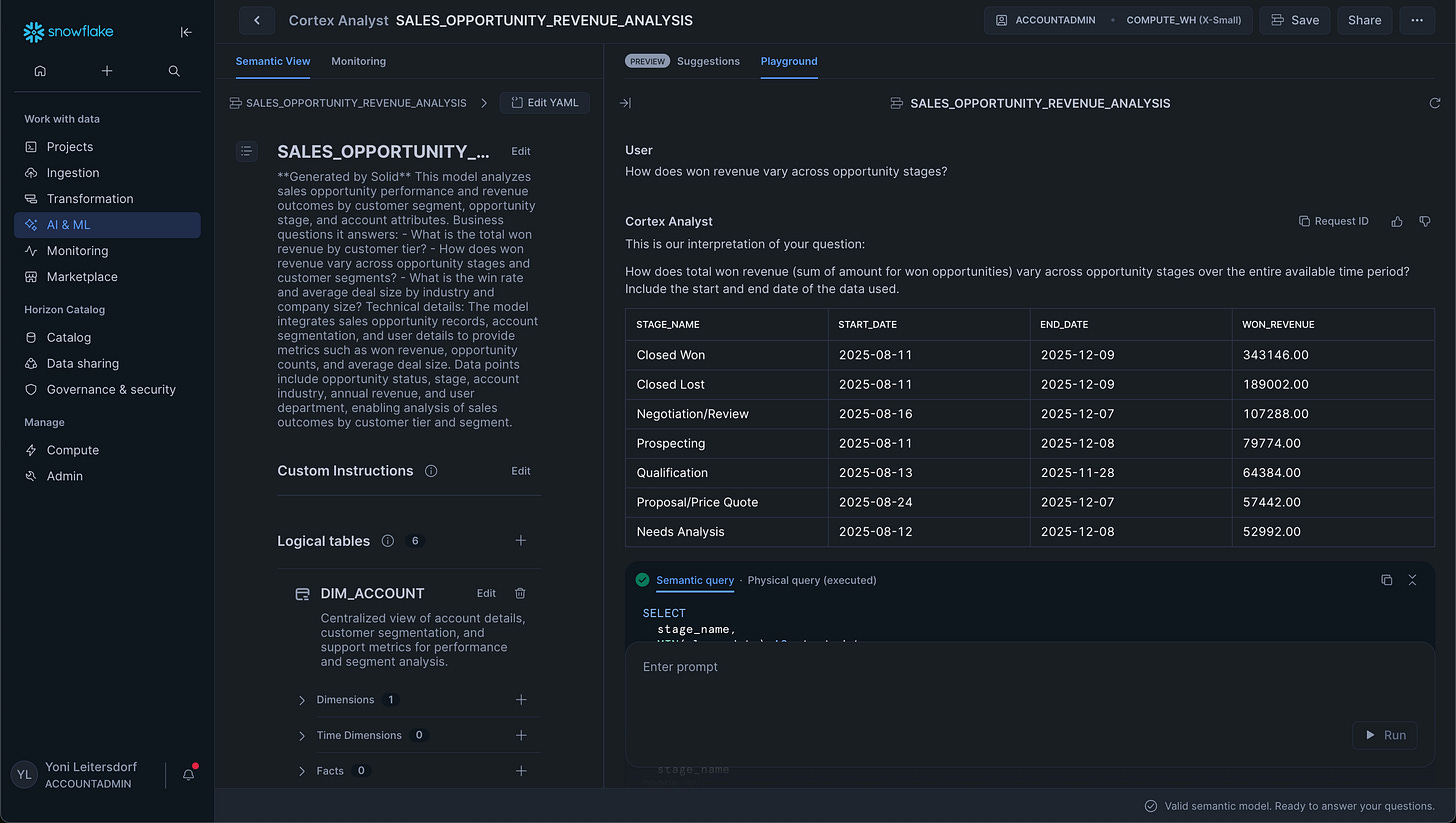The height and width of the screenshot is (823, 1456).
Task: Expand the Facts section
Action: (x=302, y=771)
